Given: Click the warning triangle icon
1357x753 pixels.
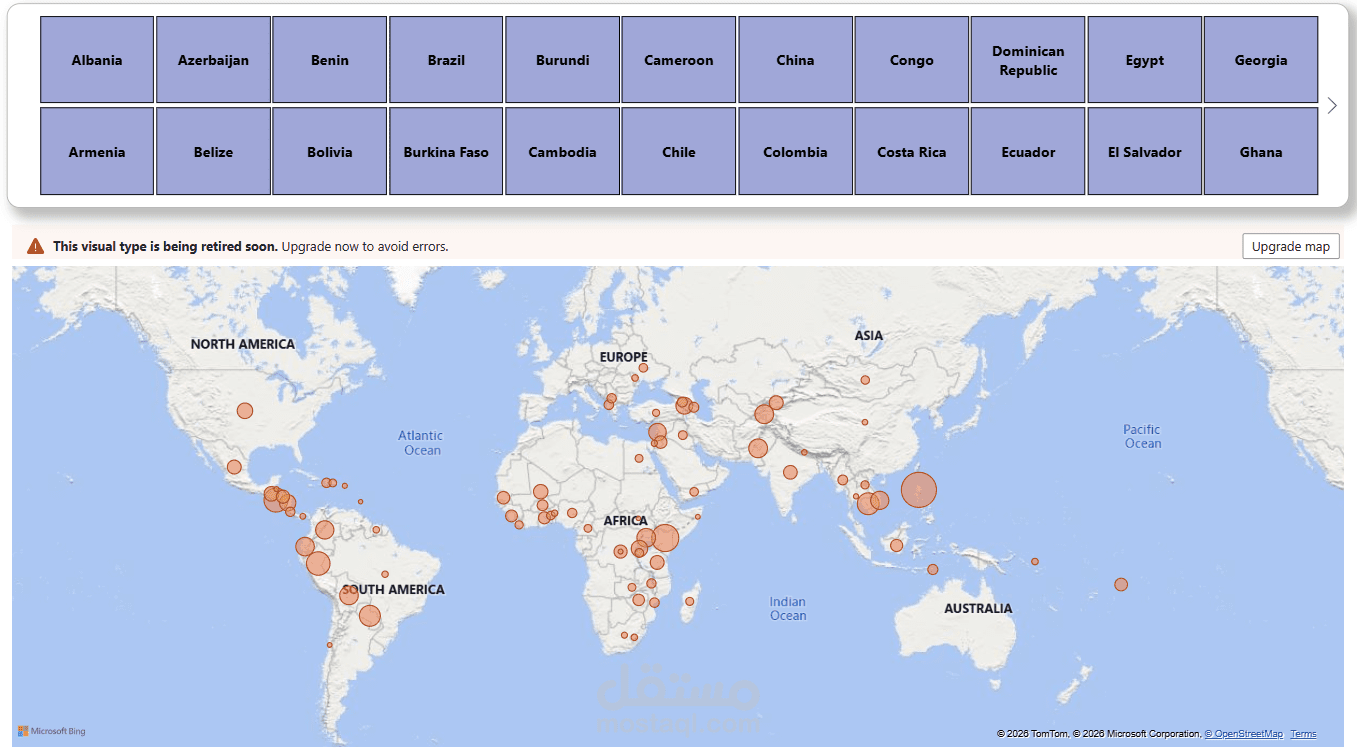Looking at the screenshot, I should point(35,246).
